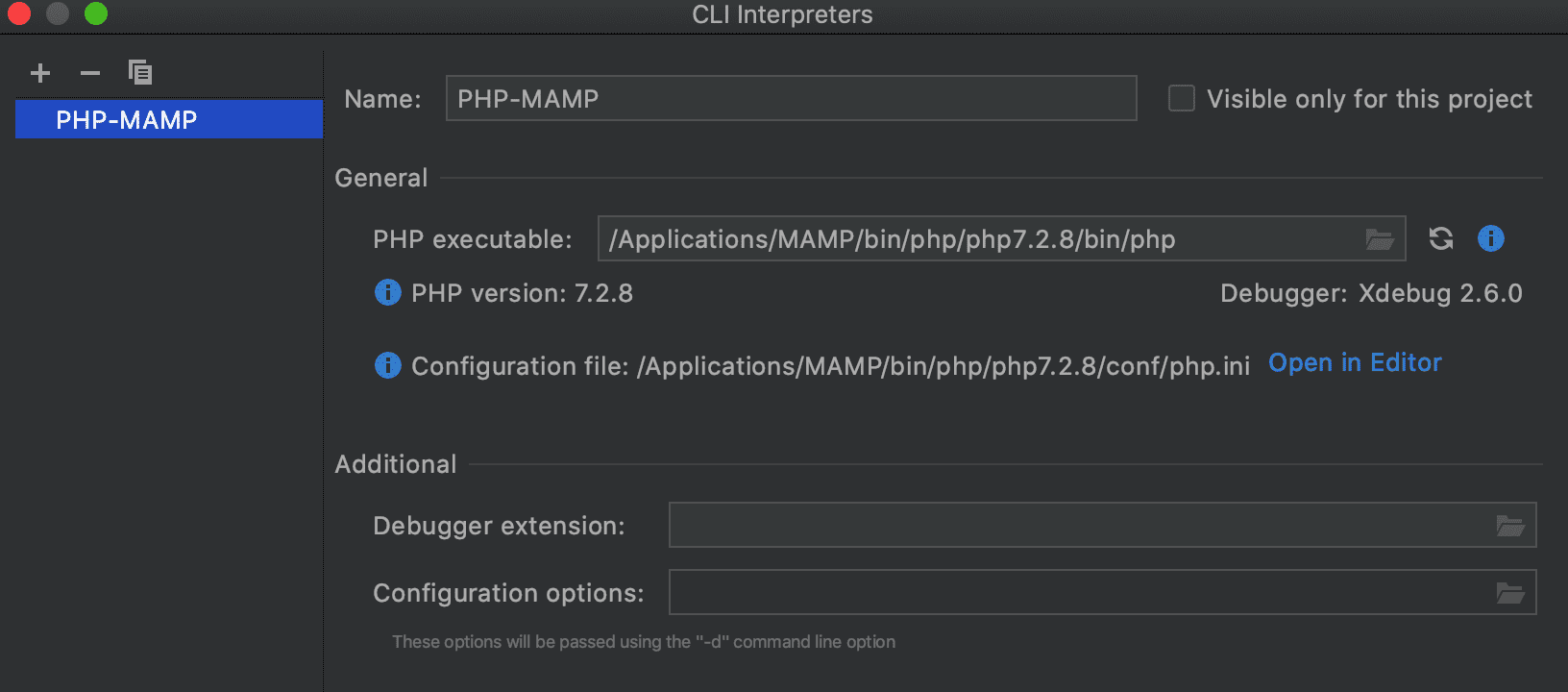Screen dimensions: 1568x692
Task: Click the "-d" command line hint text
Action: (x=644, y=642)
